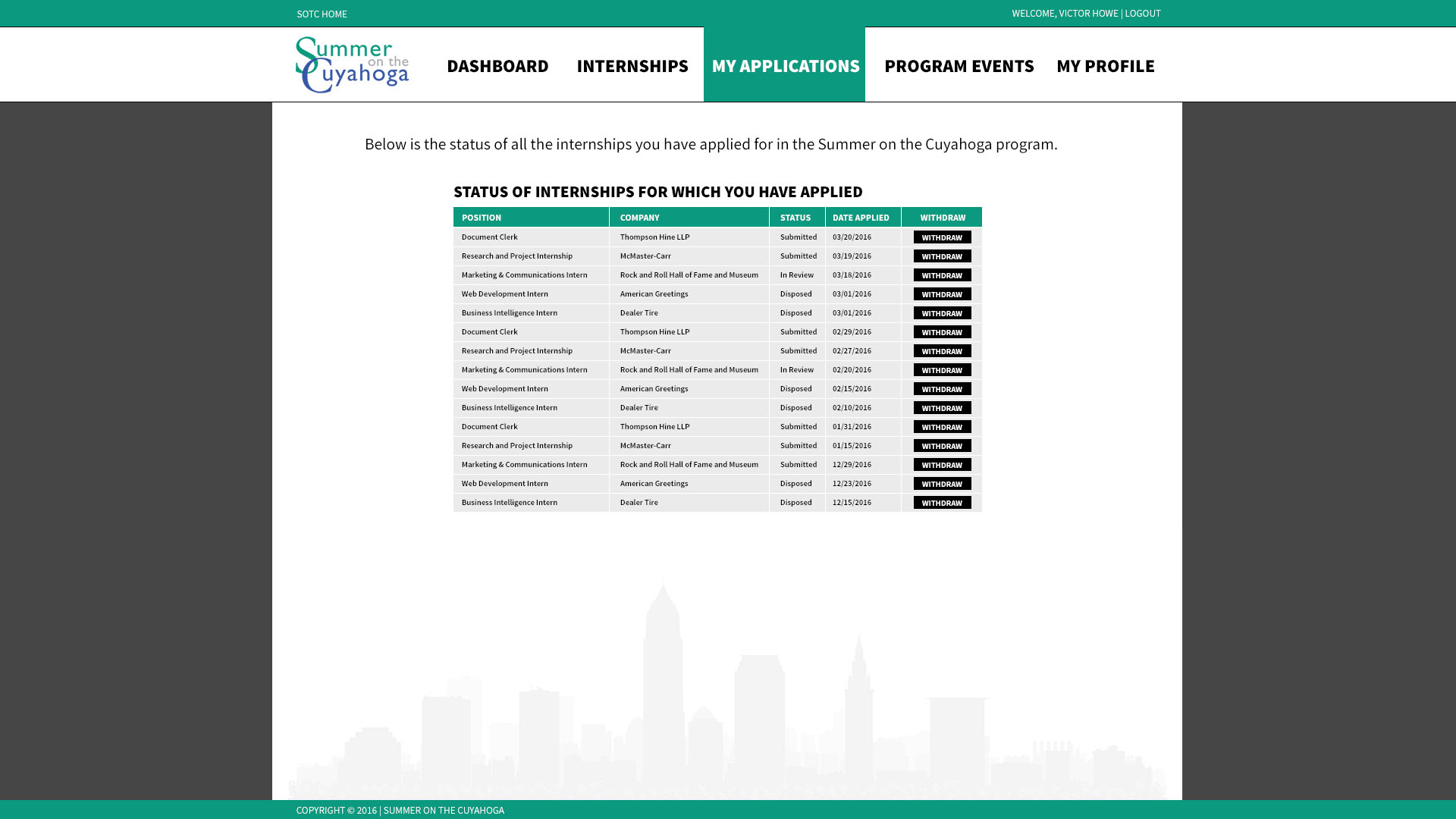Withdraw the Document Clerk application dated 03/20/2016
Image resolution: width=1456 pixels, height=819 pixels.
[x=942, y=237]
